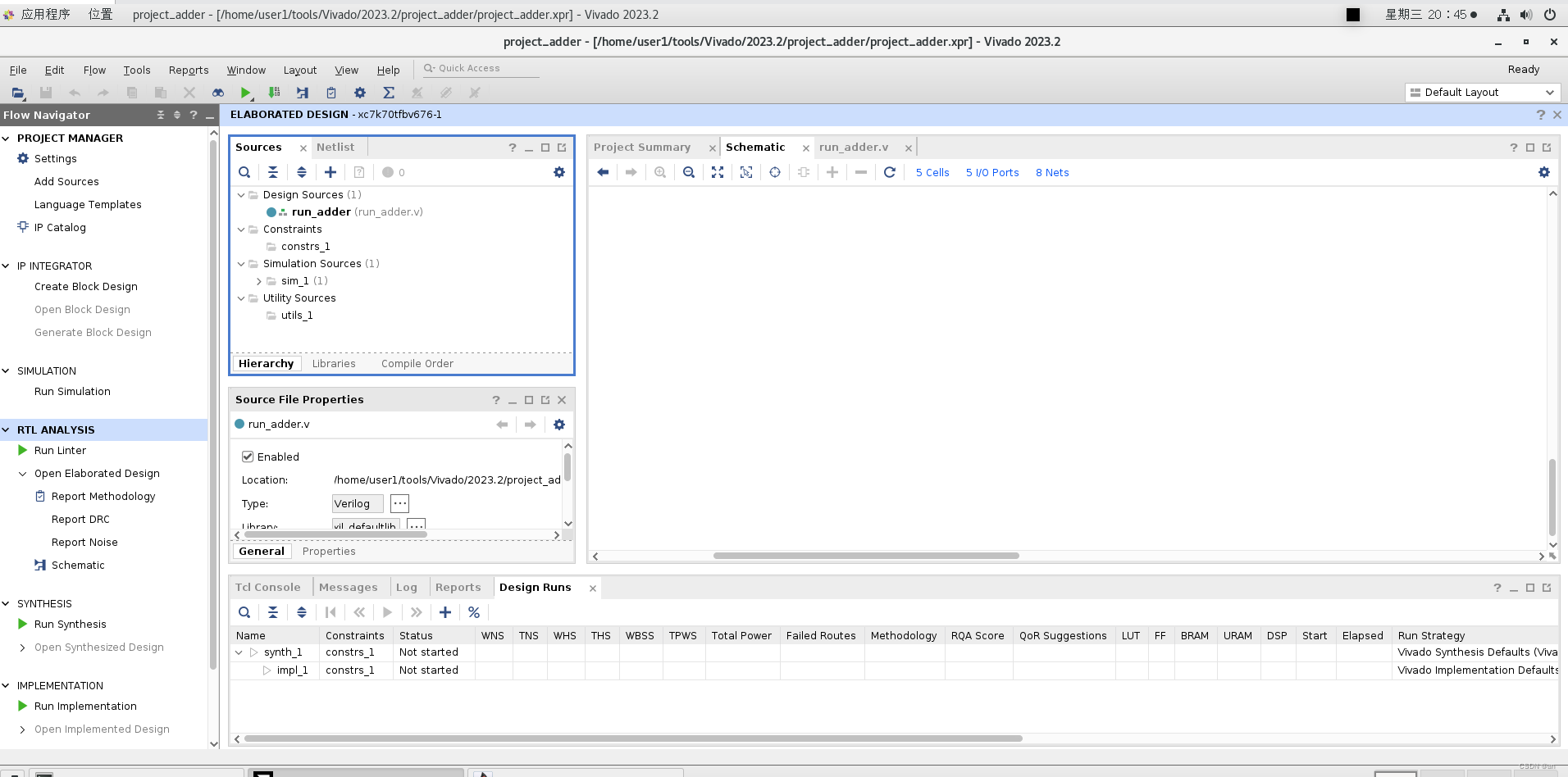Screen dimensions: 1568x777
Task: Click the Schematic horizontal scrollbar
Action: click(866, 556)
